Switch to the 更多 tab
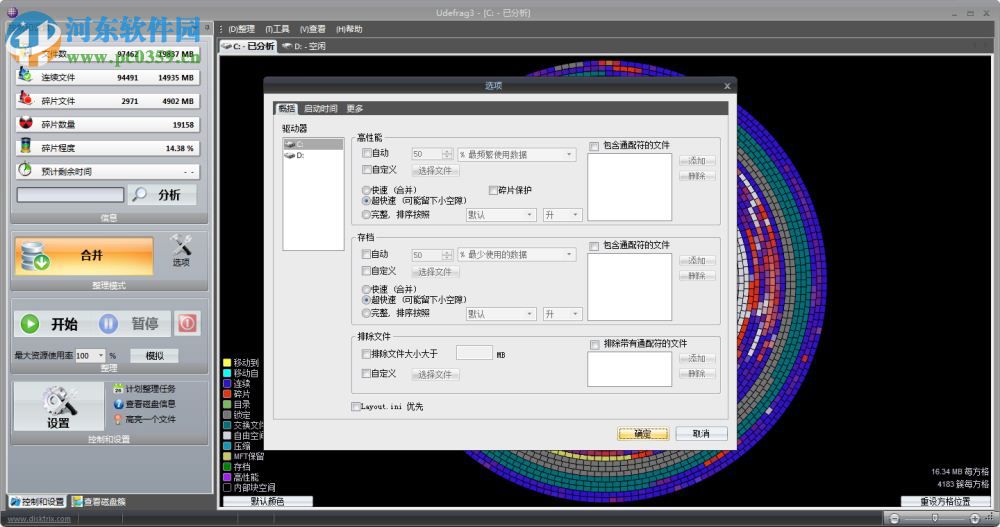Screen dimensions: 1000x527 point(355,108)
